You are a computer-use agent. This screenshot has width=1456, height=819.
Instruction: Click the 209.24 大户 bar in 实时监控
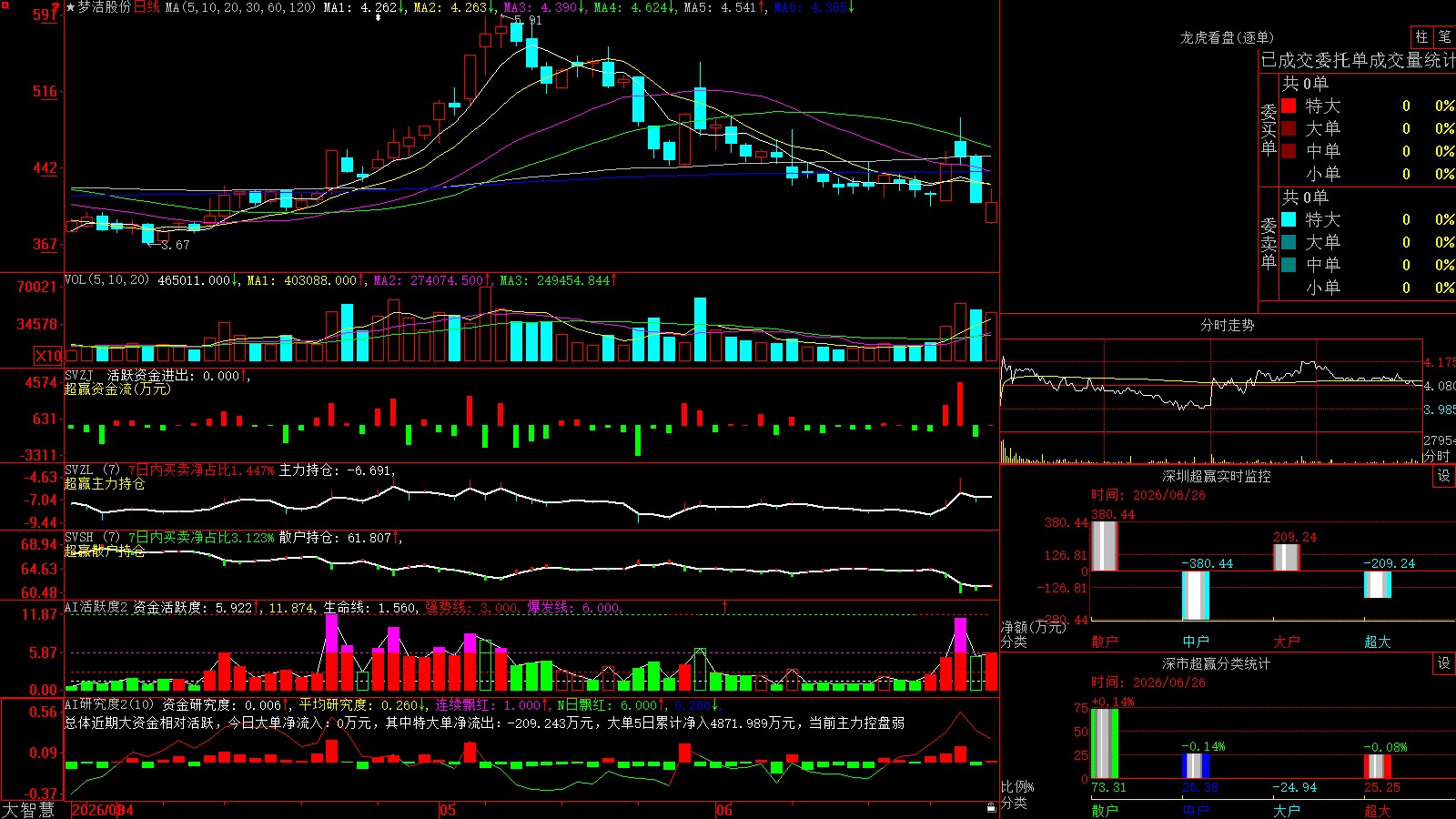(1287, 558)
